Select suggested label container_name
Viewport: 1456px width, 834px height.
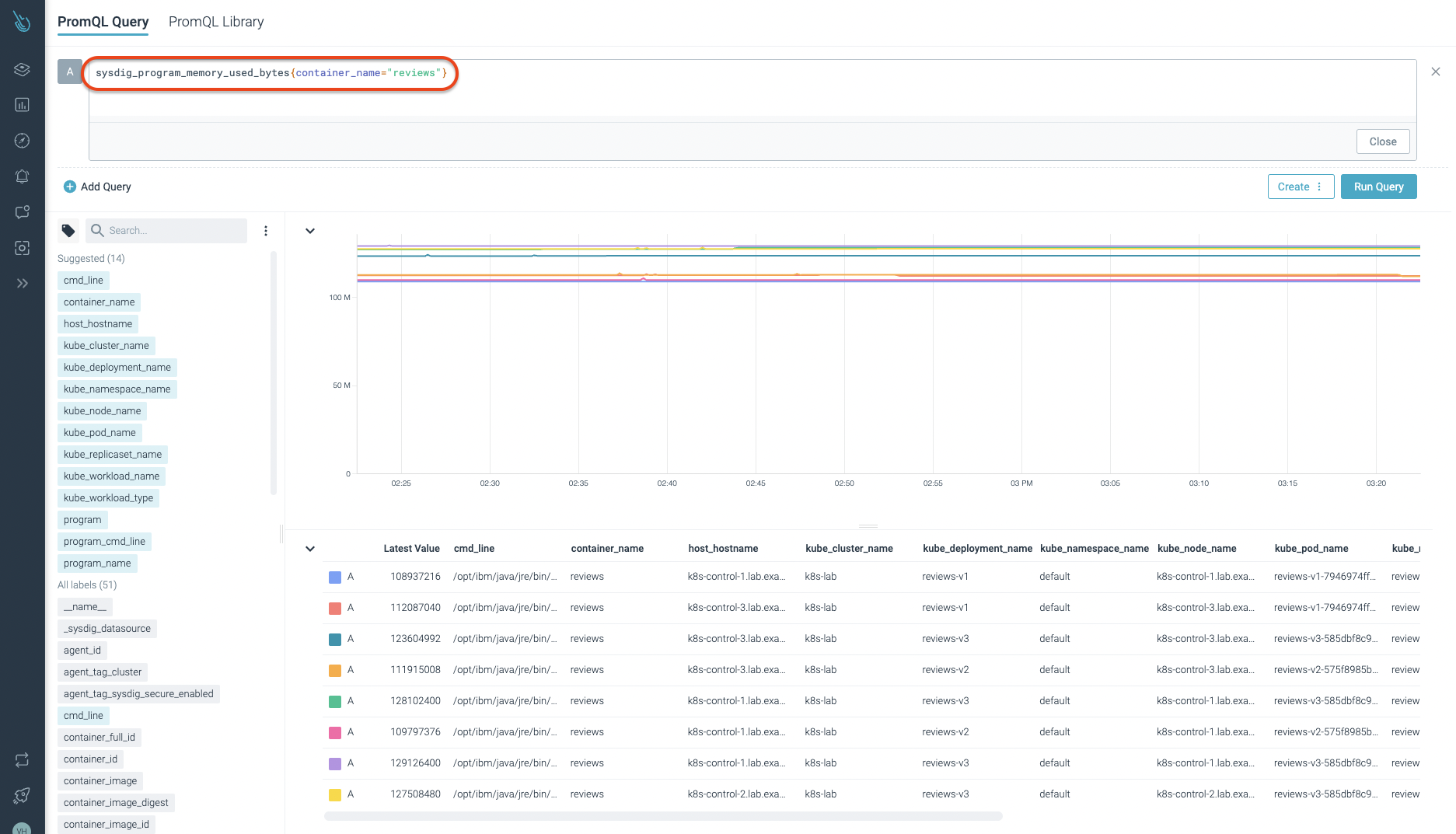pyautogui.click(x=99, y=302)
